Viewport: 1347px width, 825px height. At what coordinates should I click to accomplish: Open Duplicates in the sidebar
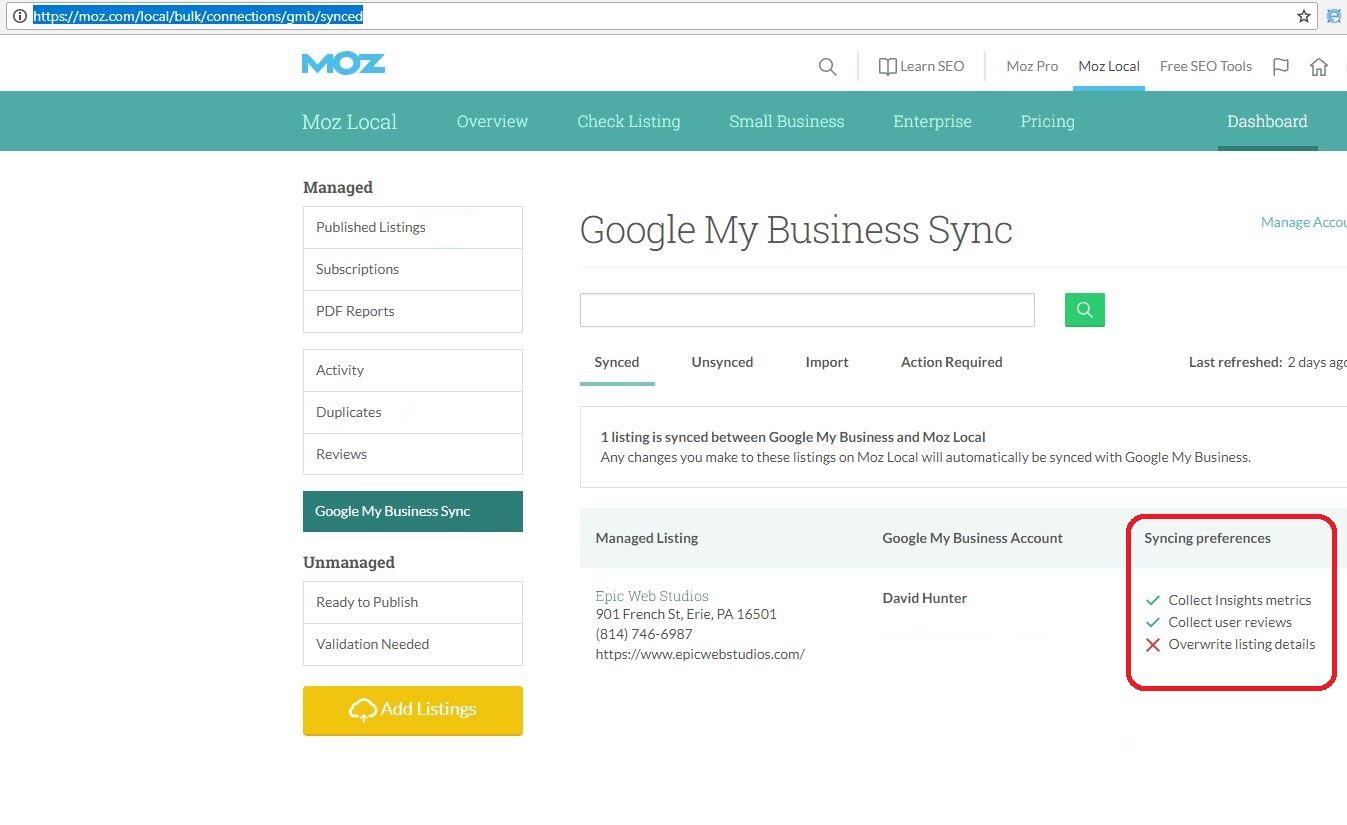(413, 412)
